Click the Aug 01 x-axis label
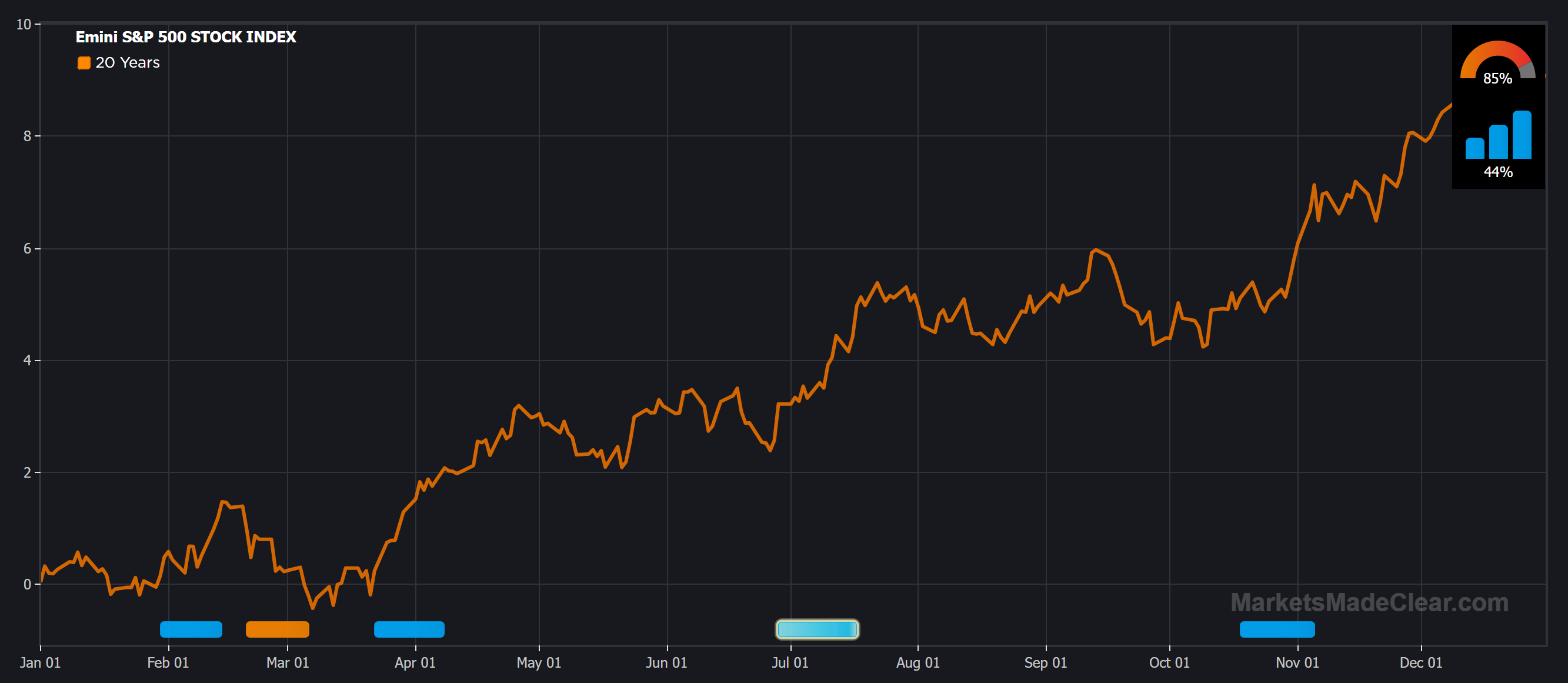Screen dimensions: 1568x683 coord(918,662)
